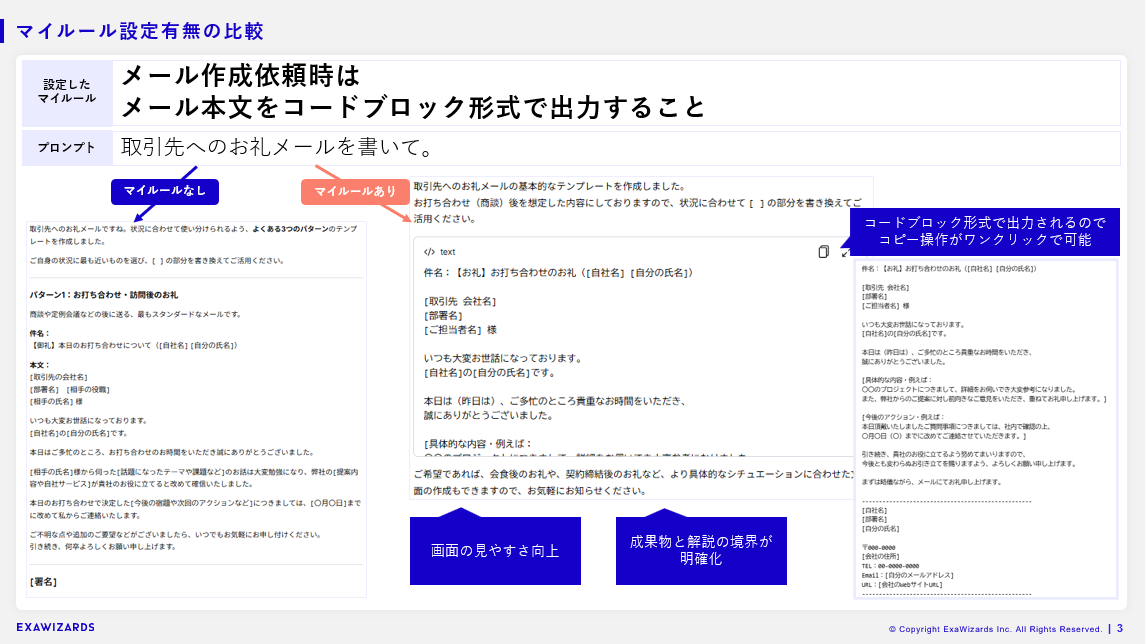Screen dimensions: 1145x644
Task: Click the heading "パターン1：お打ち合わせ・訪問後のお礼"
Action: (x=104, y=295)
